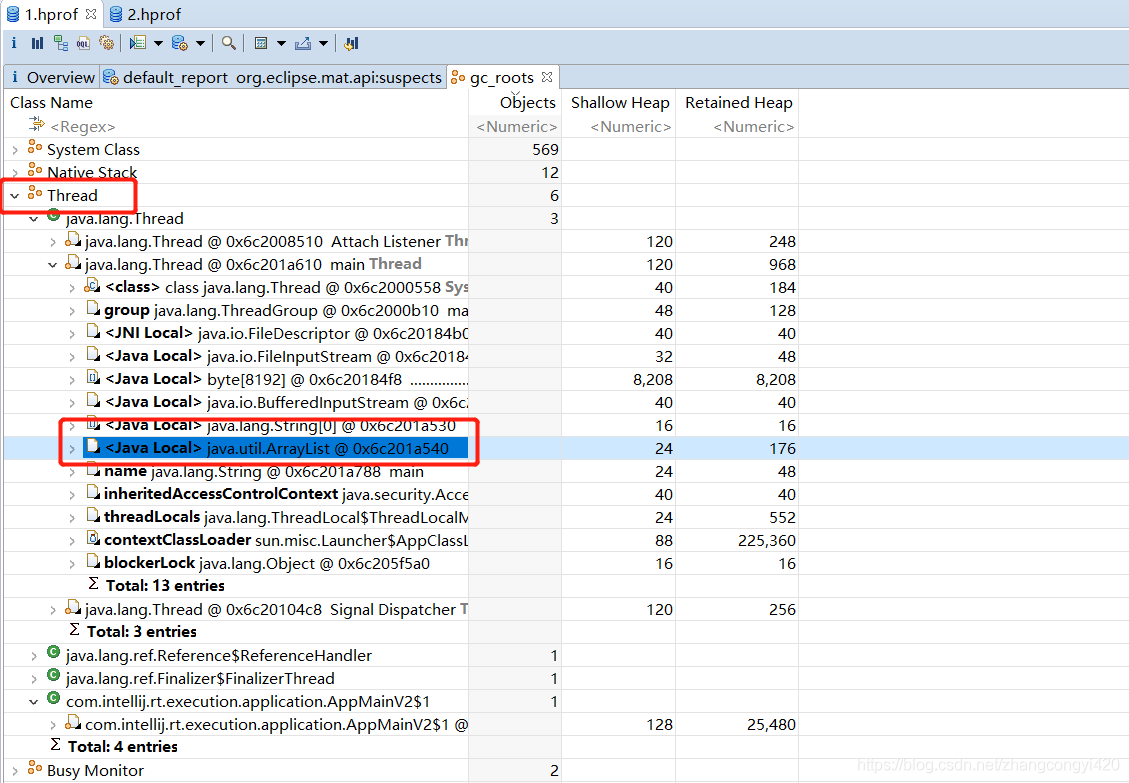Collapse the Thread GC root node
Screen dimensions: 1129x783
tap(15, 196)
